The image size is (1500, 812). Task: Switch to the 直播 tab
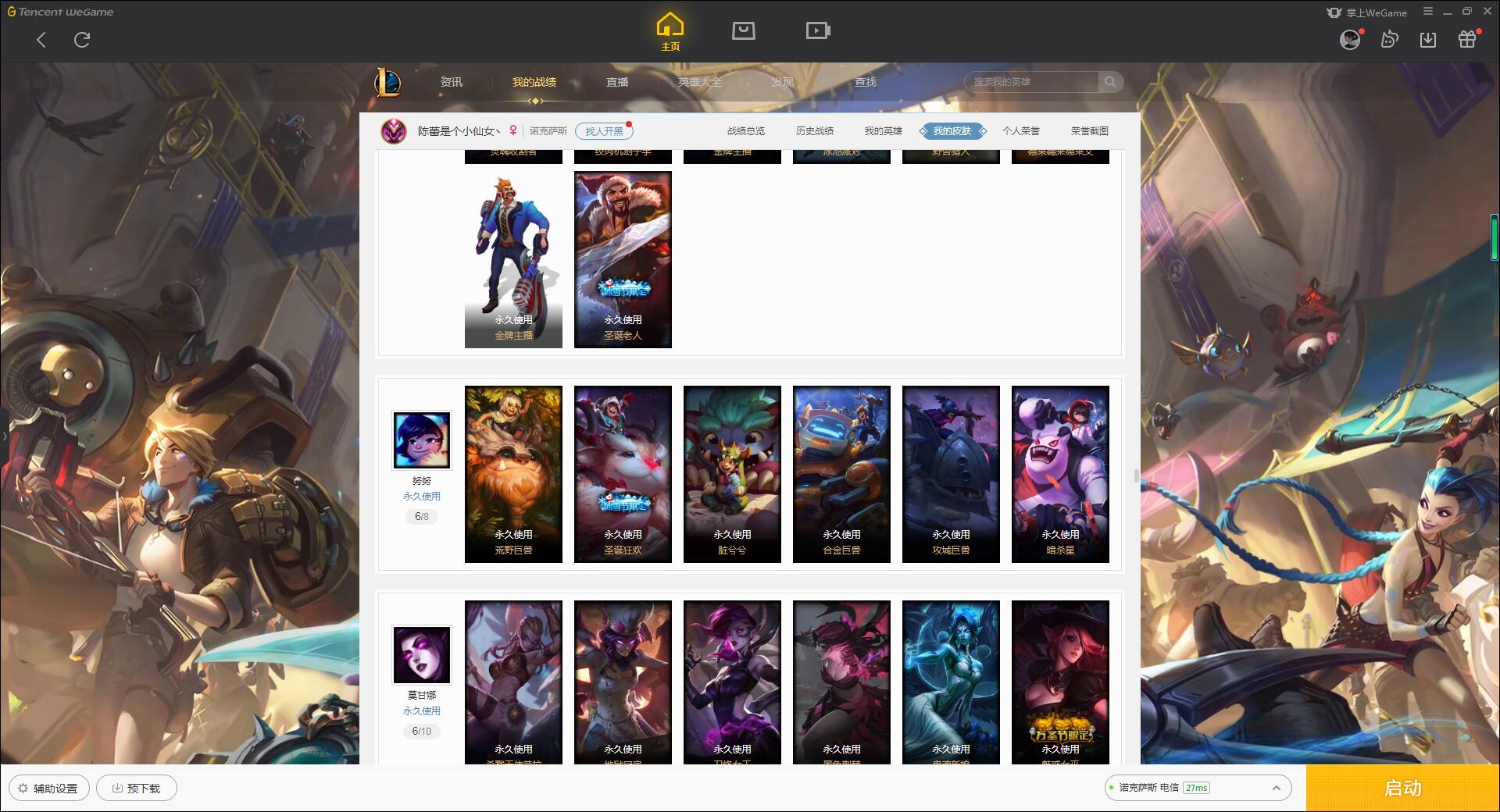pos(617,82)
